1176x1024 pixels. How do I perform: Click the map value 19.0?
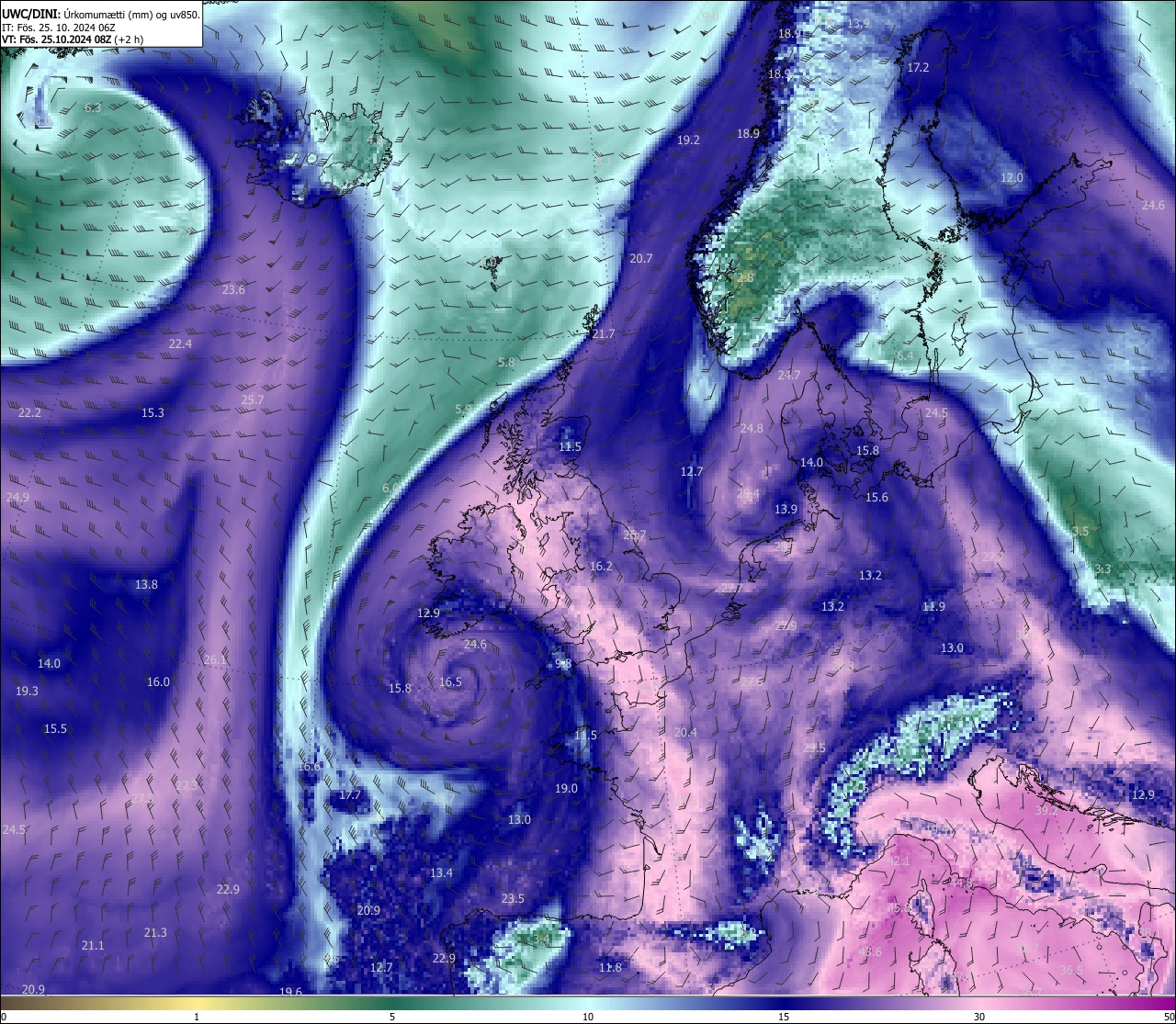(566, 788)
